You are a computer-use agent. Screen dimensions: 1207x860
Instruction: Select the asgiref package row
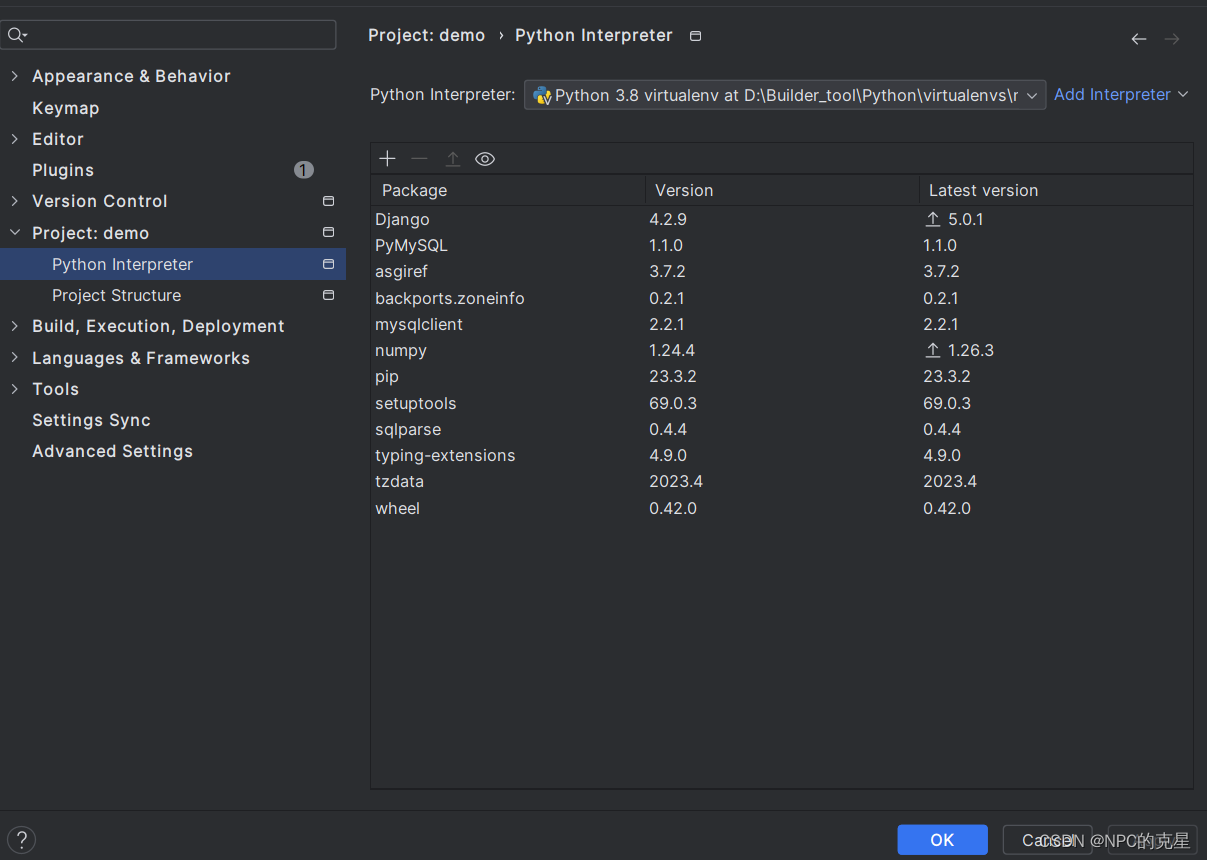pos(782,271)
